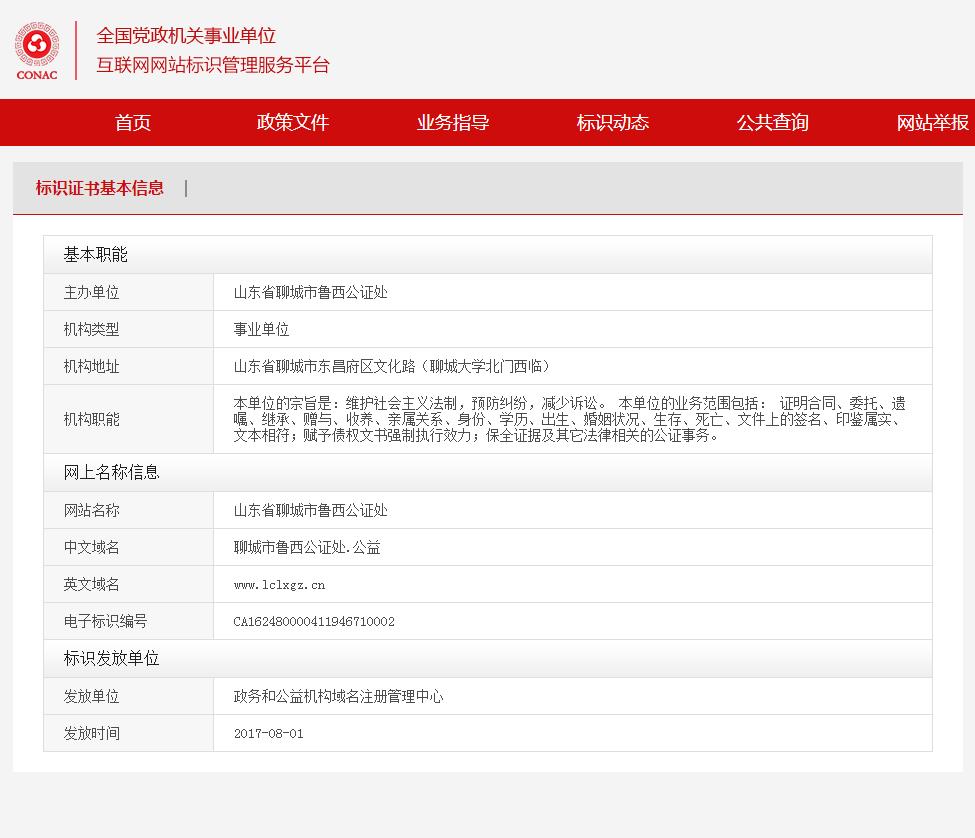Click the 网站名称 label cell
Image resolution: width=975 pixels, height=838 pixels.
pos(129,510)
